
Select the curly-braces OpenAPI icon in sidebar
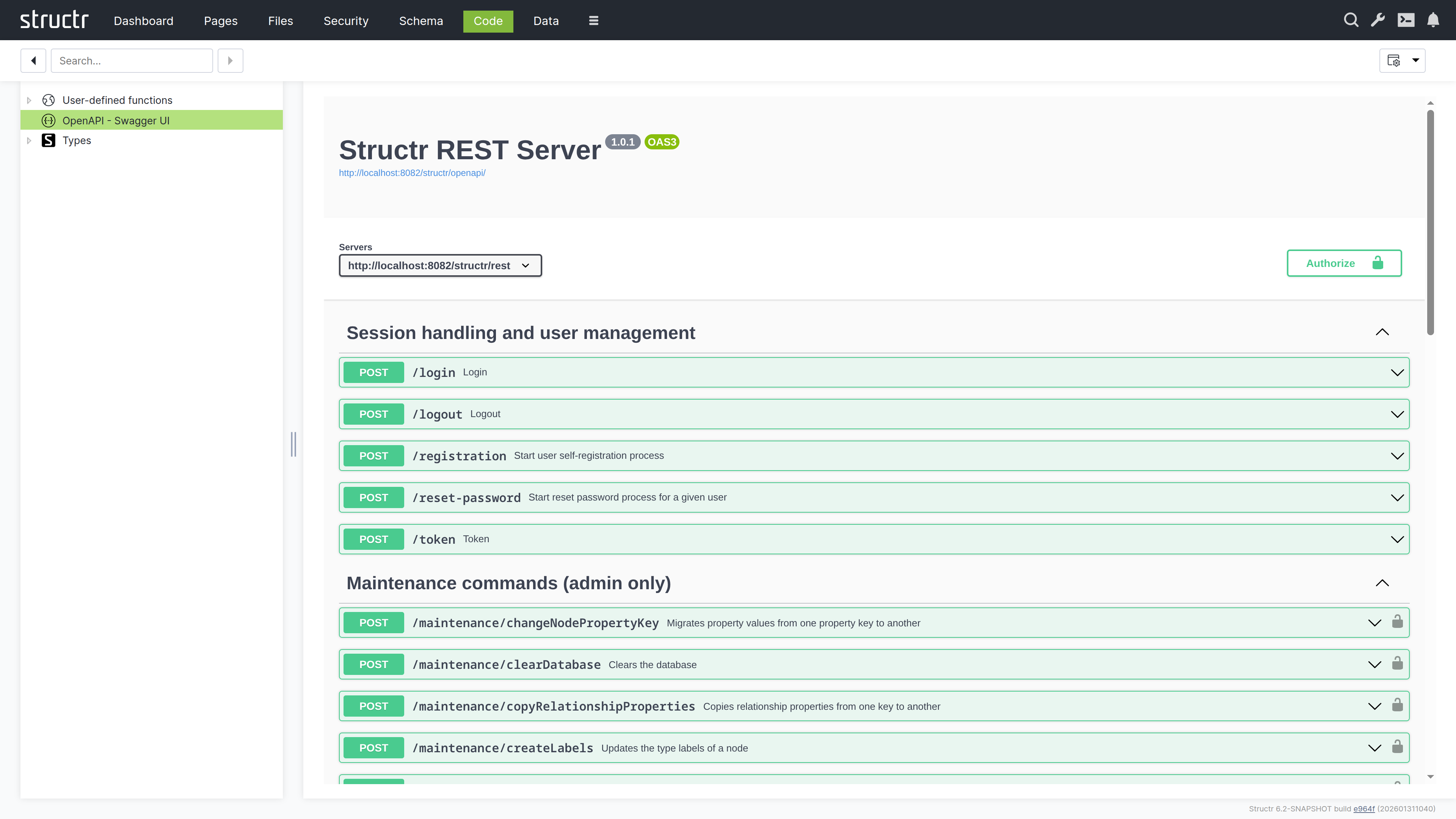[49, 120]
